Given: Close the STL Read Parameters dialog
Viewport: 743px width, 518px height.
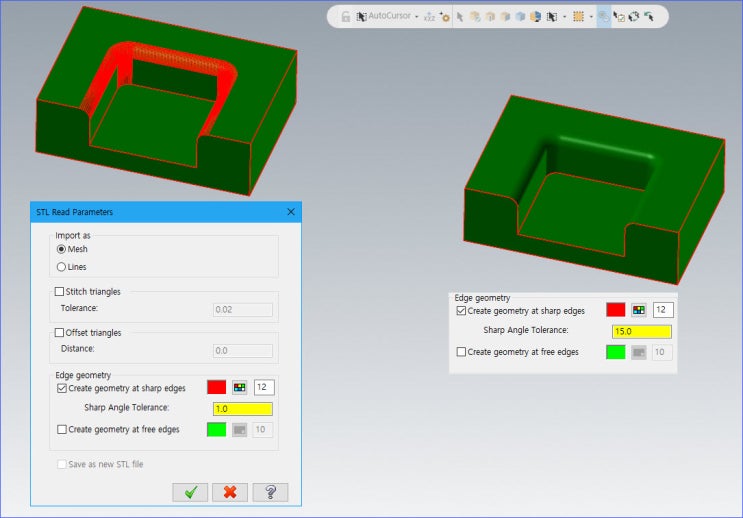Looking at the screenshot, I should (291, 212).
